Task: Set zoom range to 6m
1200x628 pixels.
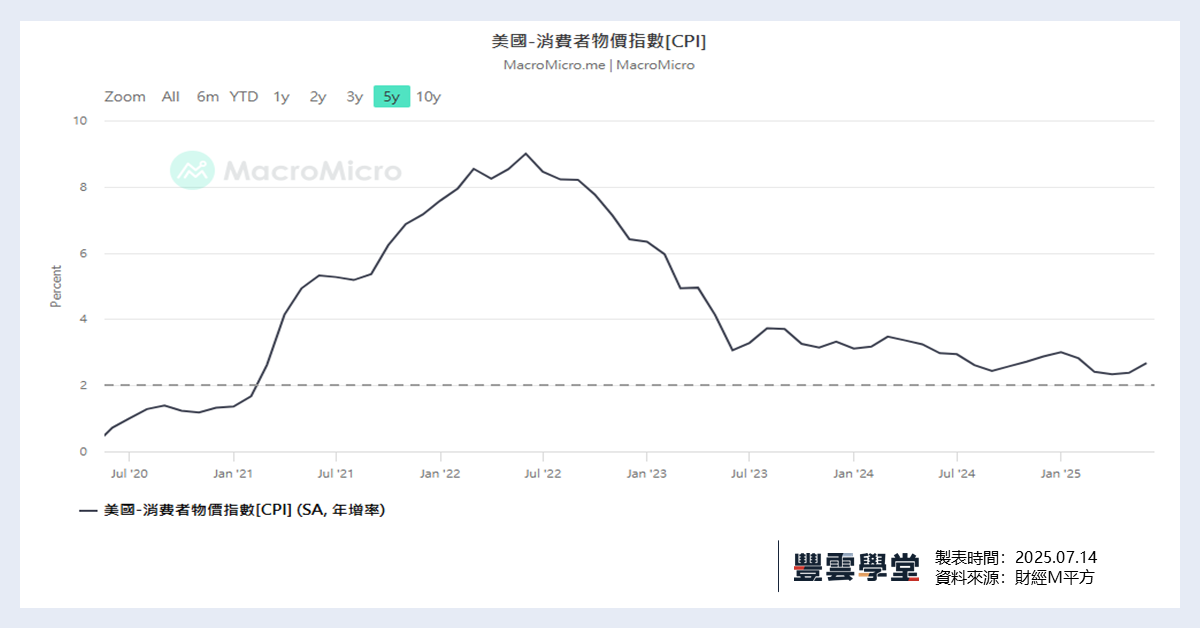Action: [x=207, y=97]
